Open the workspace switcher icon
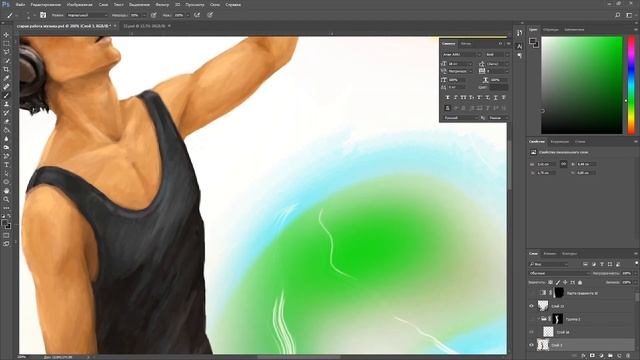The width and height of the screenshot is (640, 360). click(629, 15)
